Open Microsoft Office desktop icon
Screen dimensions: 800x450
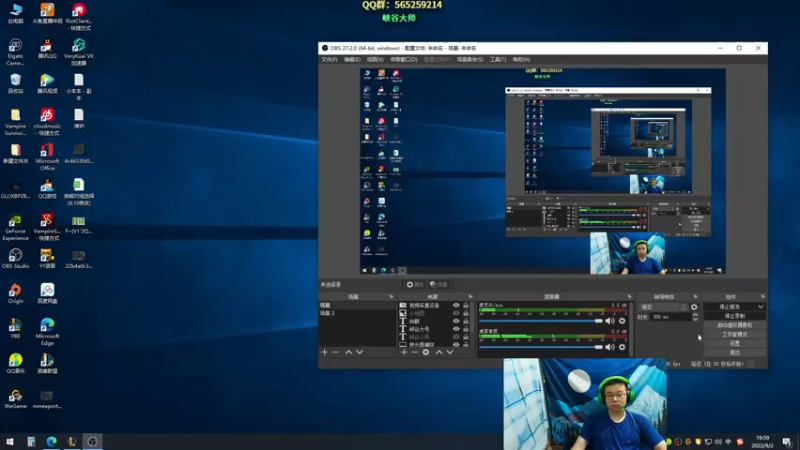(47, 157)
